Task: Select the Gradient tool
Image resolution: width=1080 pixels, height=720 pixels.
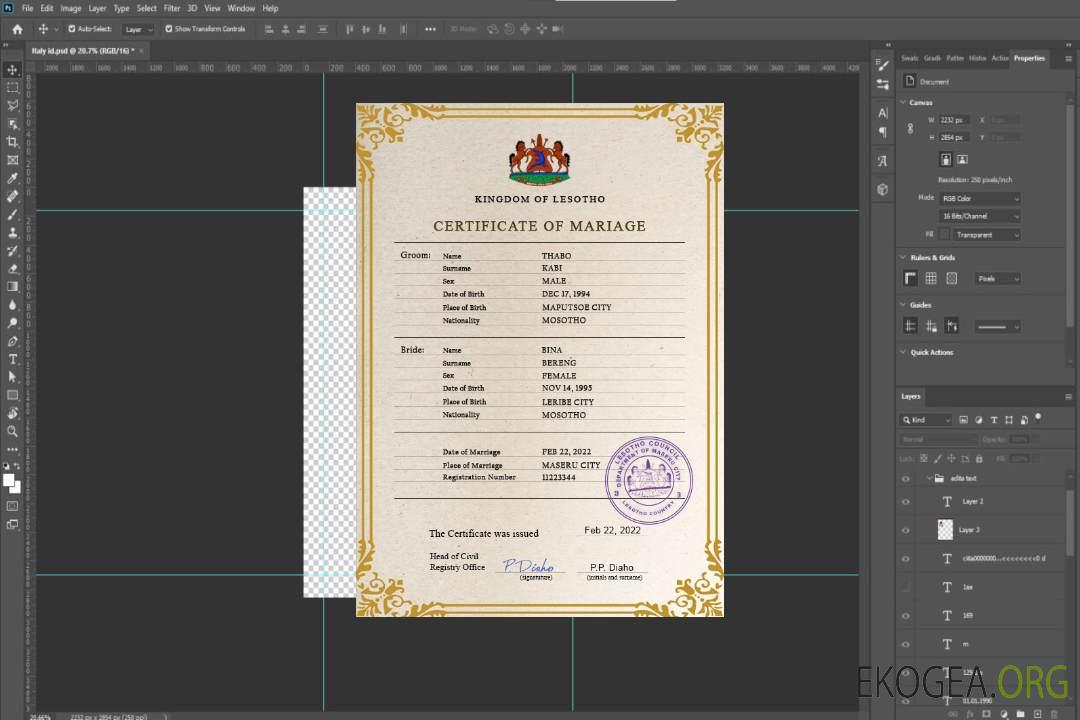Action: point(12,287)
